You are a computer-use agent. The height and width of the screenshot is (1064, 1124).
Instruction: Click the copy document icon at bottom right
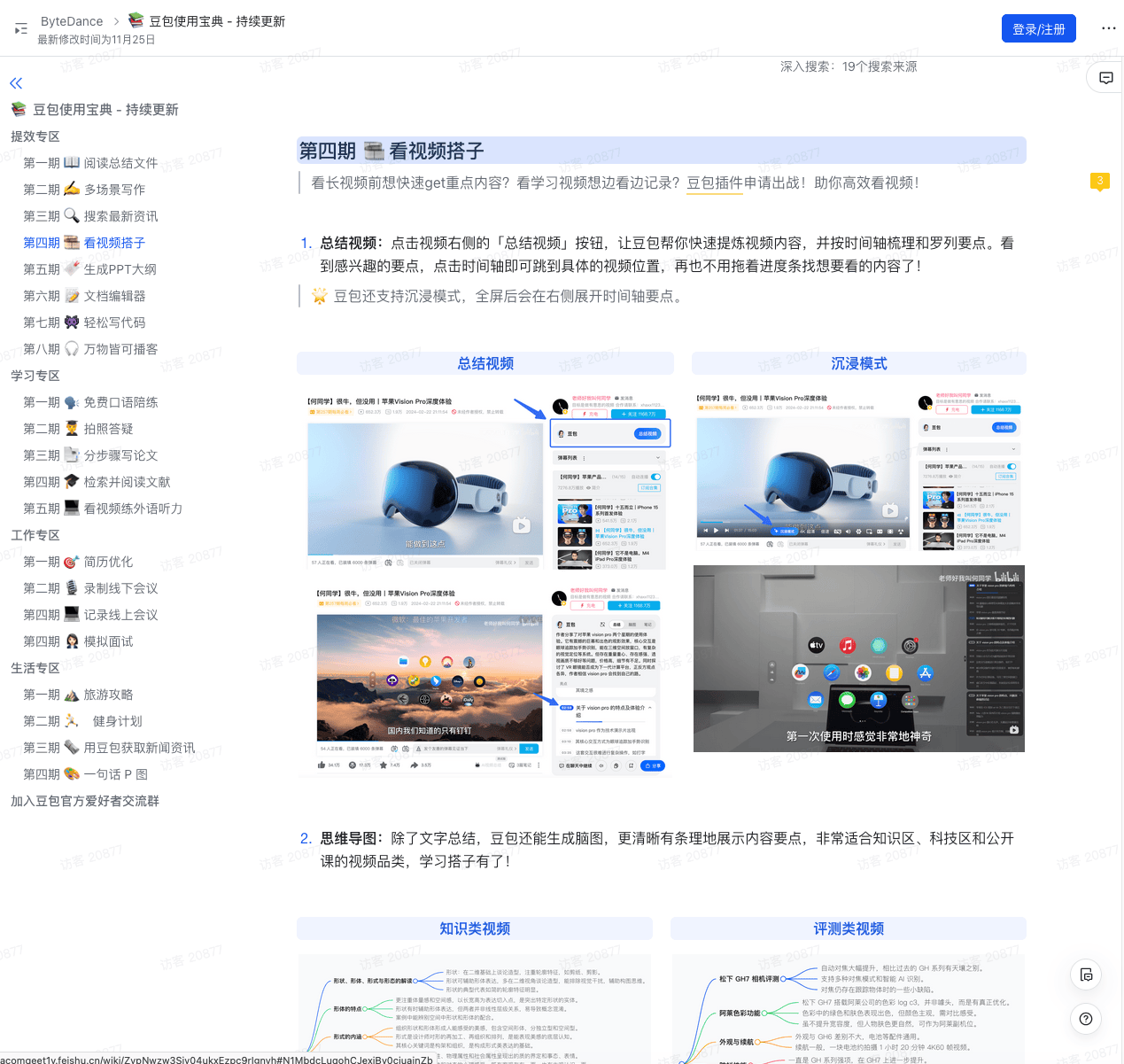tap(1086, 975)
